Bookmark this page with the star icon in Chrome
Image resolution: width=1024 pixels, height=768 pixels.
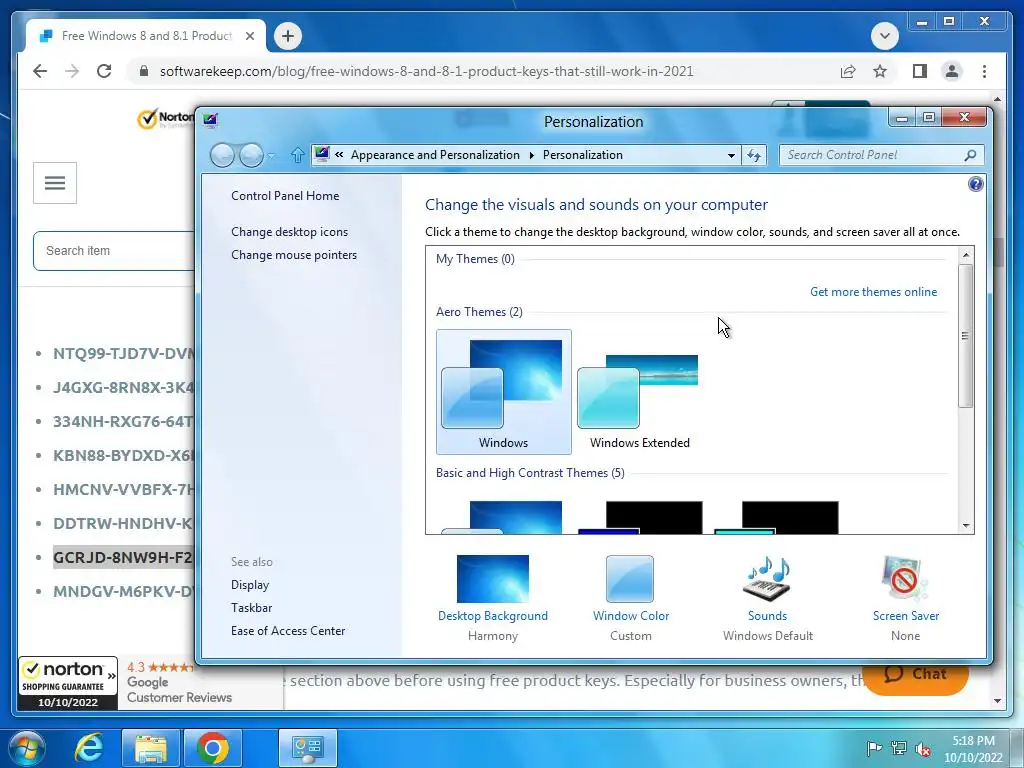[880, 71]
